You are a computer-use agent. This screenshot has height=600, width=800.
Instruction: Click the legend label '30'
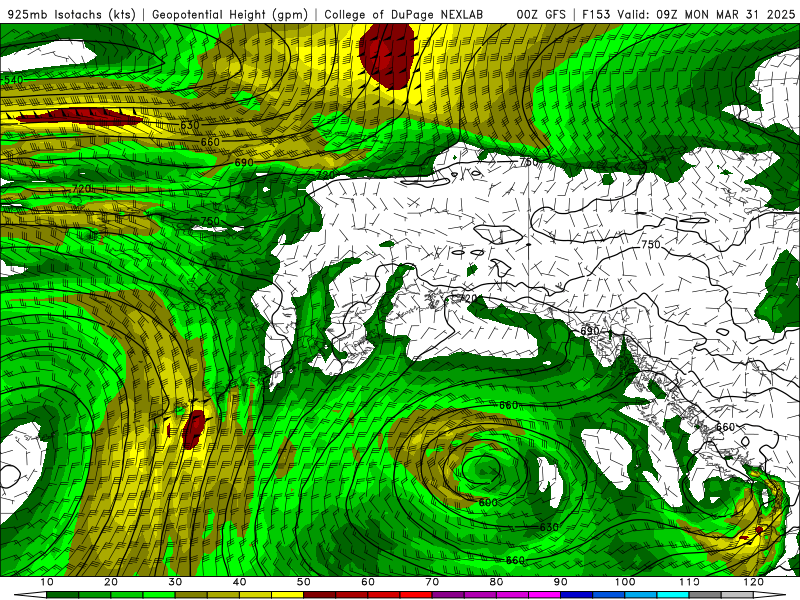click(175, 582)
